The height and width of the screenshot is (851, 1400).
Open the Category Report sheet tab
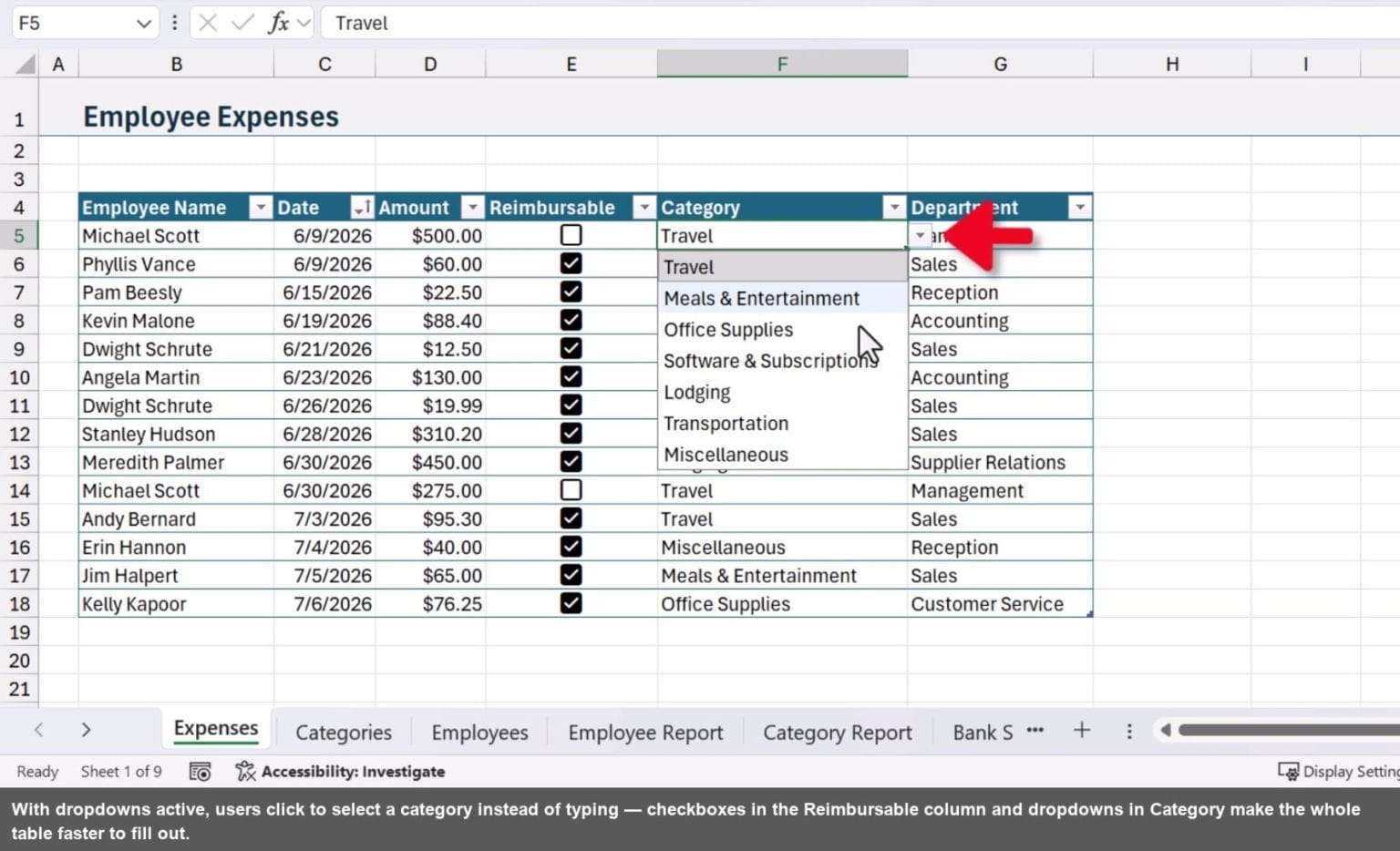tap(837, 733)
